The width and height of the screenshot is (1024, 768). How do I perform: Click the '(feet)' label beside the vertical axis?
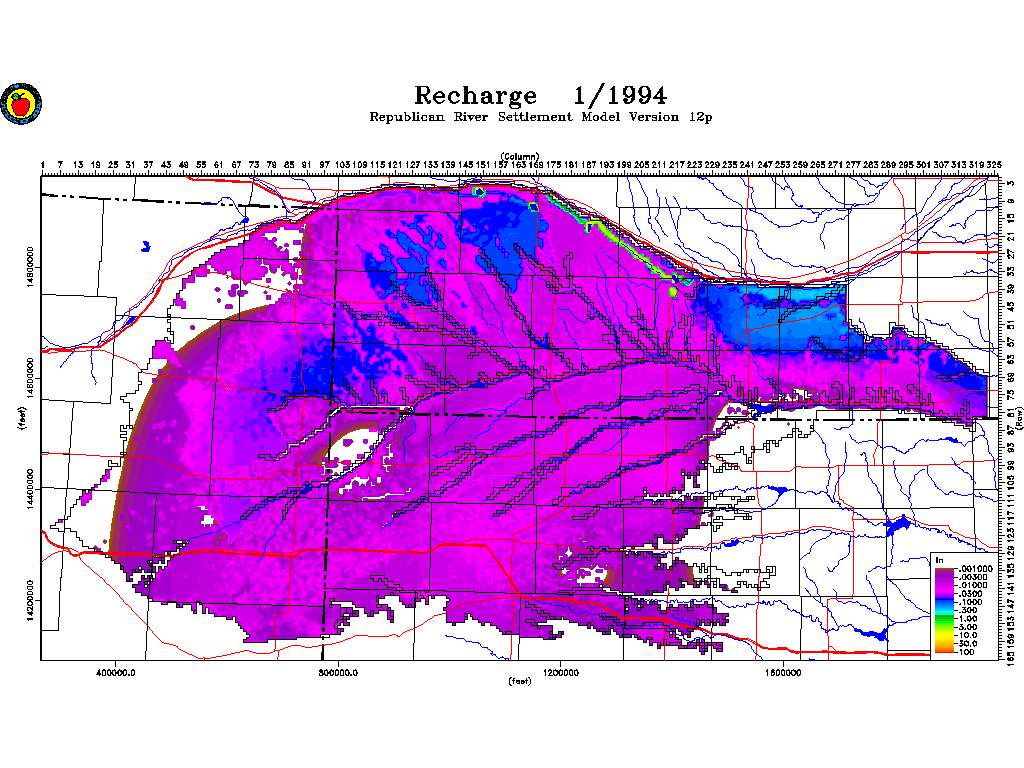pyautogui.click(x=23, y=419)
